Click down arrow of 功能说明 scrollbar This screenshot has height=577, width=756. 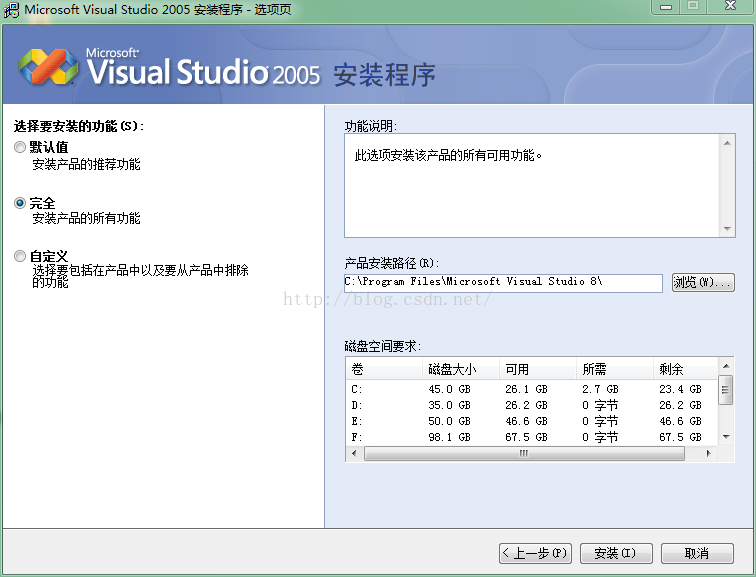[x=727, y=228]
